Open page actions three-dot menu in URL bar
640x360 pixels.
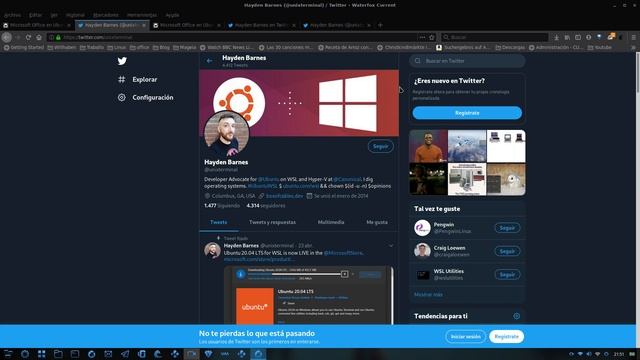coord(422,37)
